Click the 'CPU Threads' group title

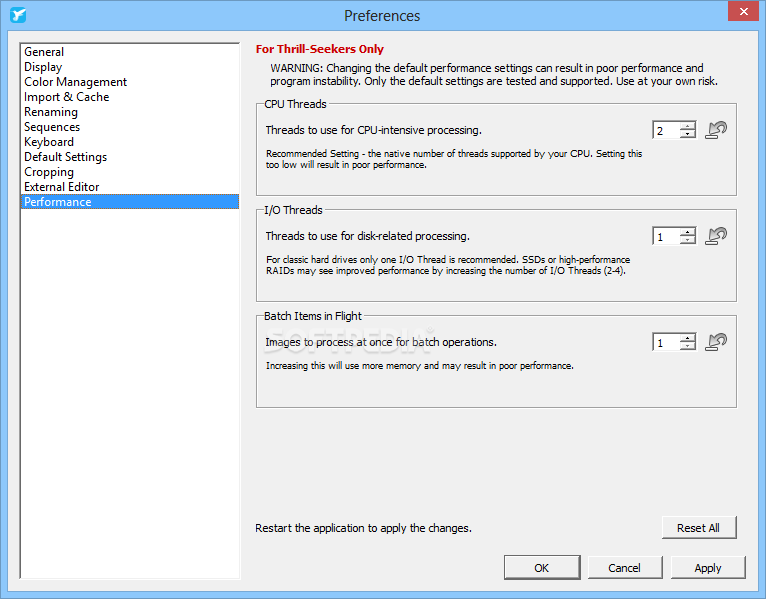pyautogui.click(x=295, y=104)
